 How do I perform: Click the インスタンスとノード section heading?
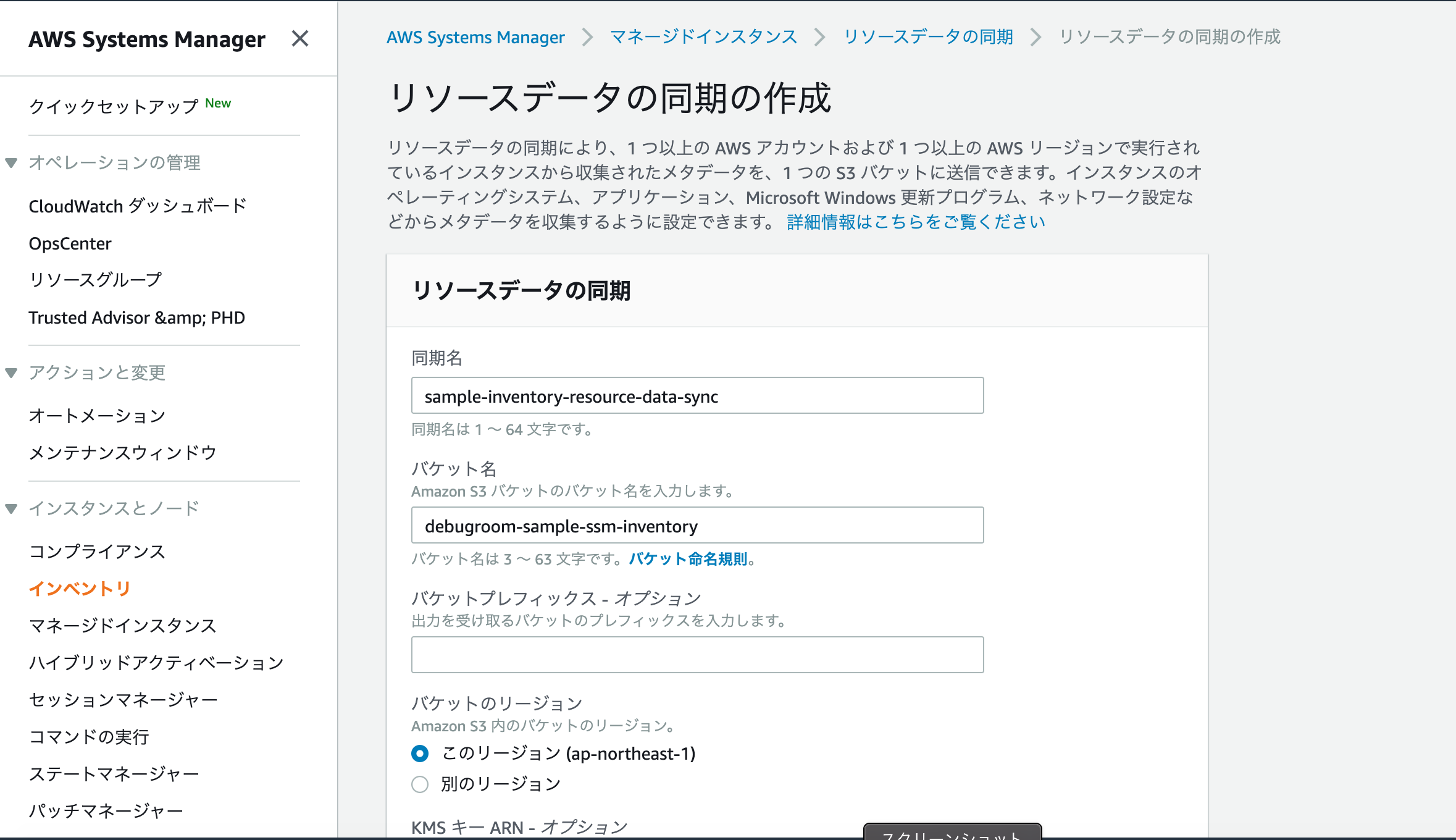[x=114, y=509]
